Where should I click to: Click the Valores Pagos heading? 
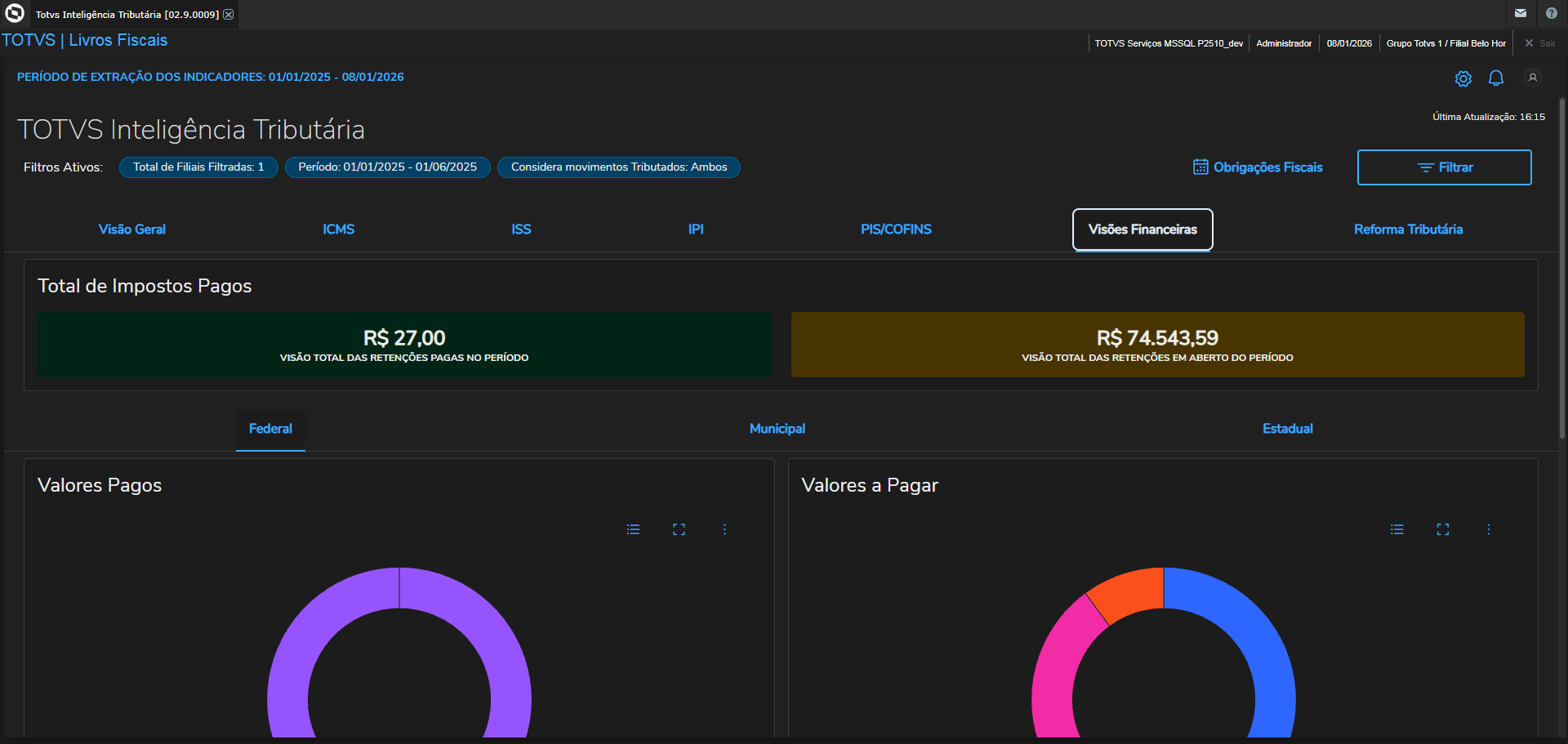tap(100, 485)
